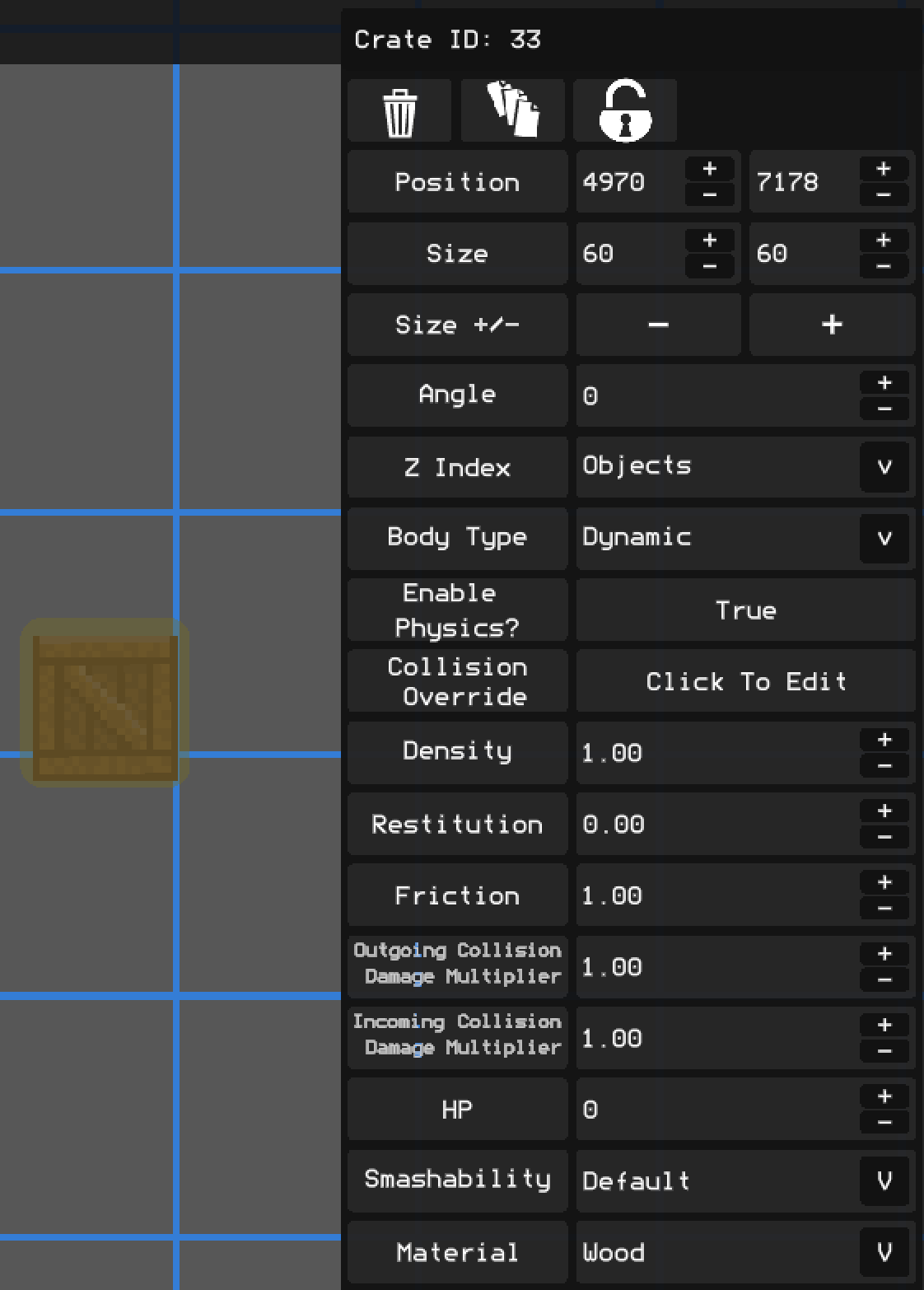Click the large plus Size +/- button
This screenshot has height=1290, width=924.
[832, 325]
